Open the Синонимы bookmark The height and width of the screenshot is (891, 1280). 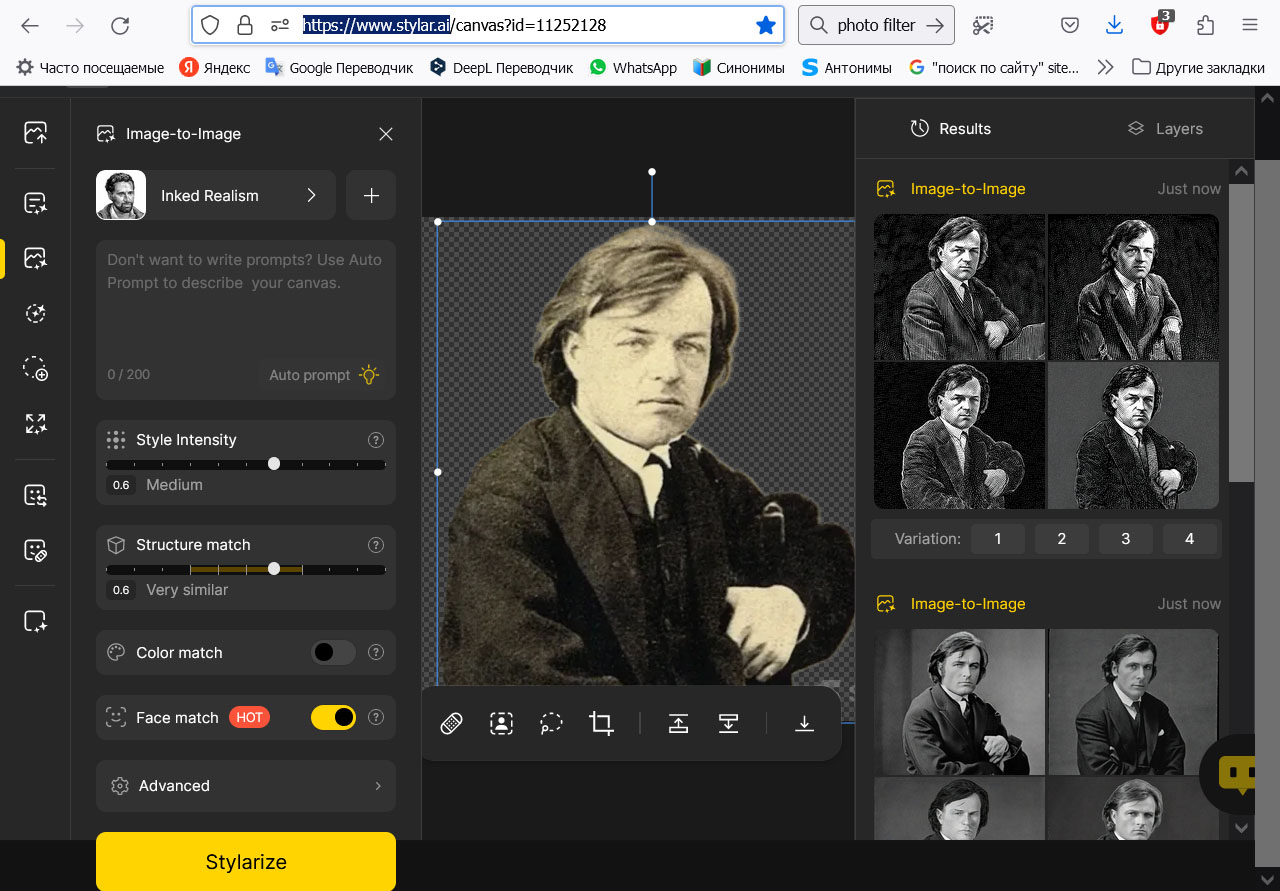pyautogui.click(x=738, y=67)
